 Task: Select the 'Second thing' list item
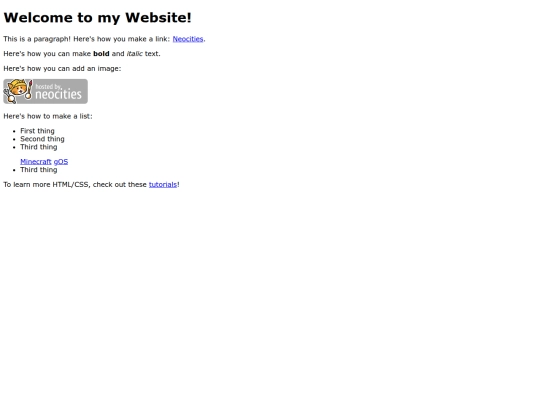point(42,139)
